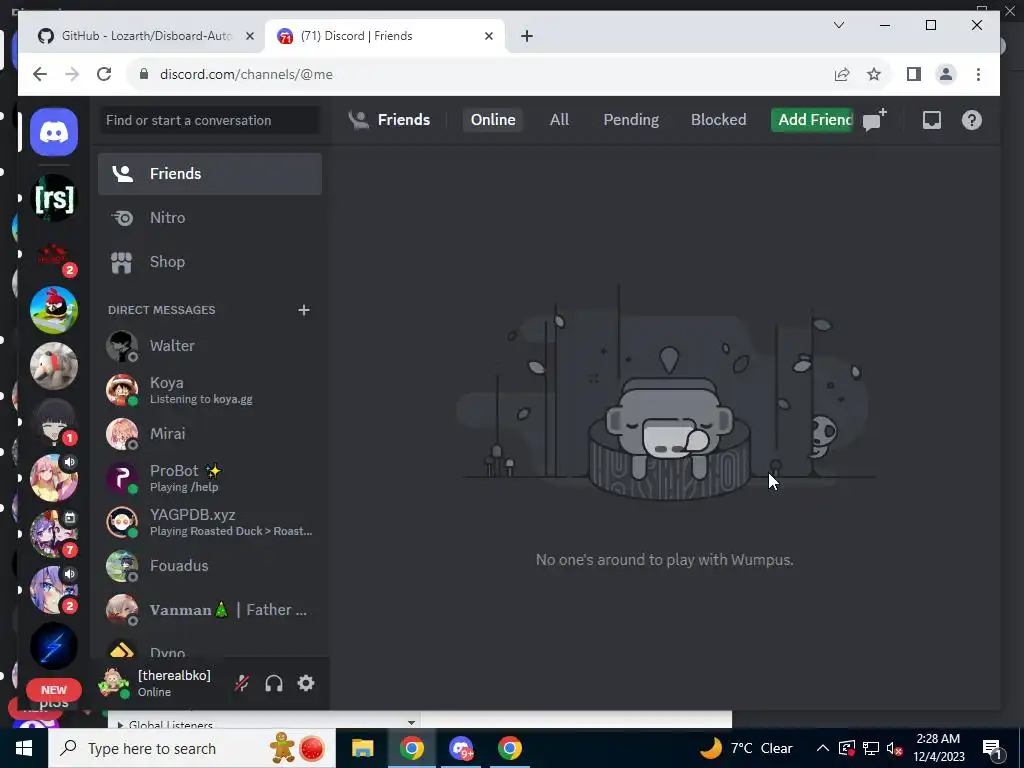Open the tab search dropdown arrow
Image resolution: width=1024 pixels, height=768 pixels.
(x=839, y=25)
